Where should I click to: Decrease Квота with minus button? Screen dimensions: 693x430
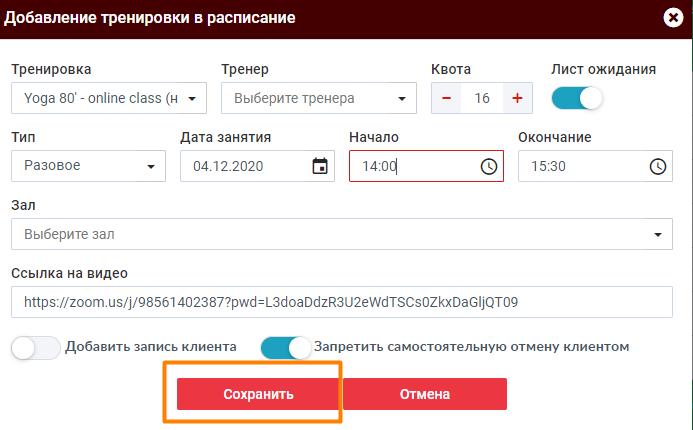pyautogui.click(x=446, y=98)
